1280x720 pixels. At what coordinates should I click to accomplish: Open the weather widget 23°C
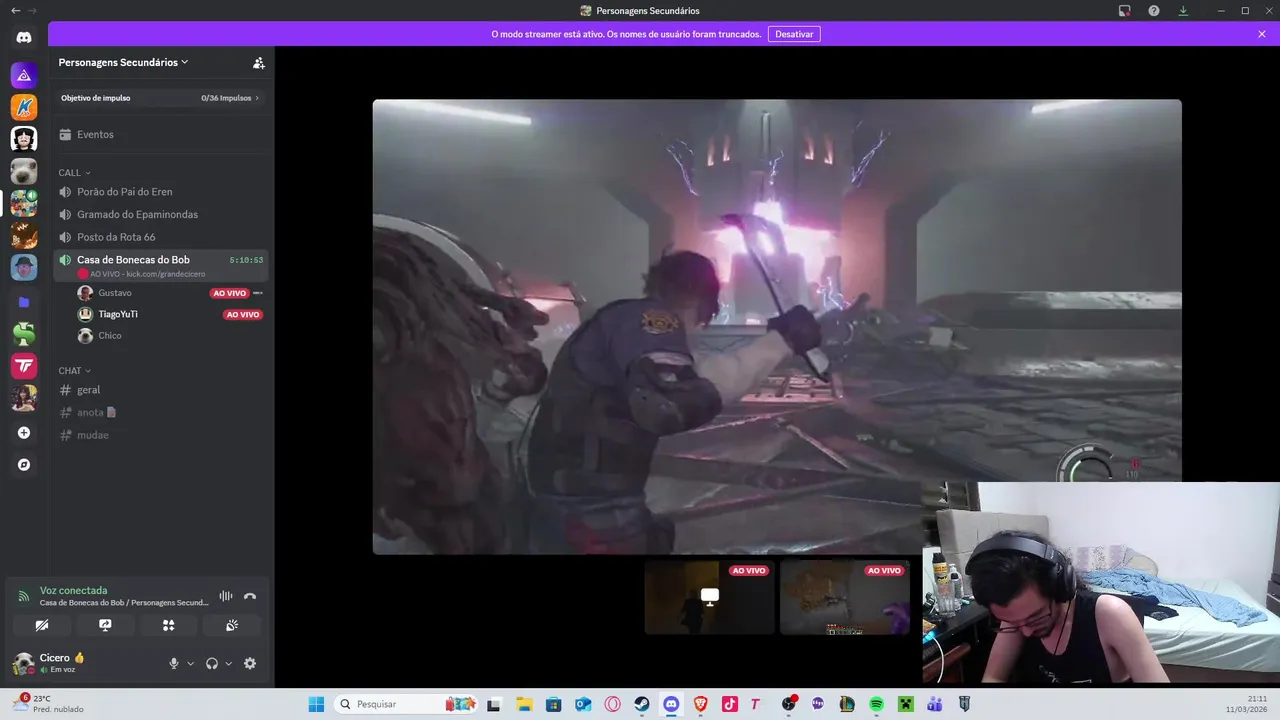(x=48, y=704)
